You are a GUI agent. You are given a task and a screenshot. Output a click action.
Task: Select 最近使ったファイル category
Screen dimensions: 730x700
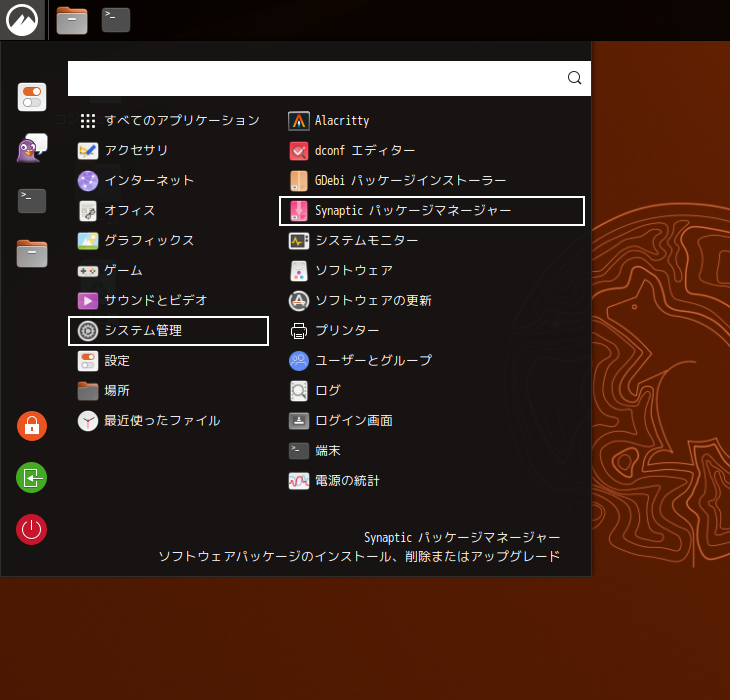click(169, 421)
